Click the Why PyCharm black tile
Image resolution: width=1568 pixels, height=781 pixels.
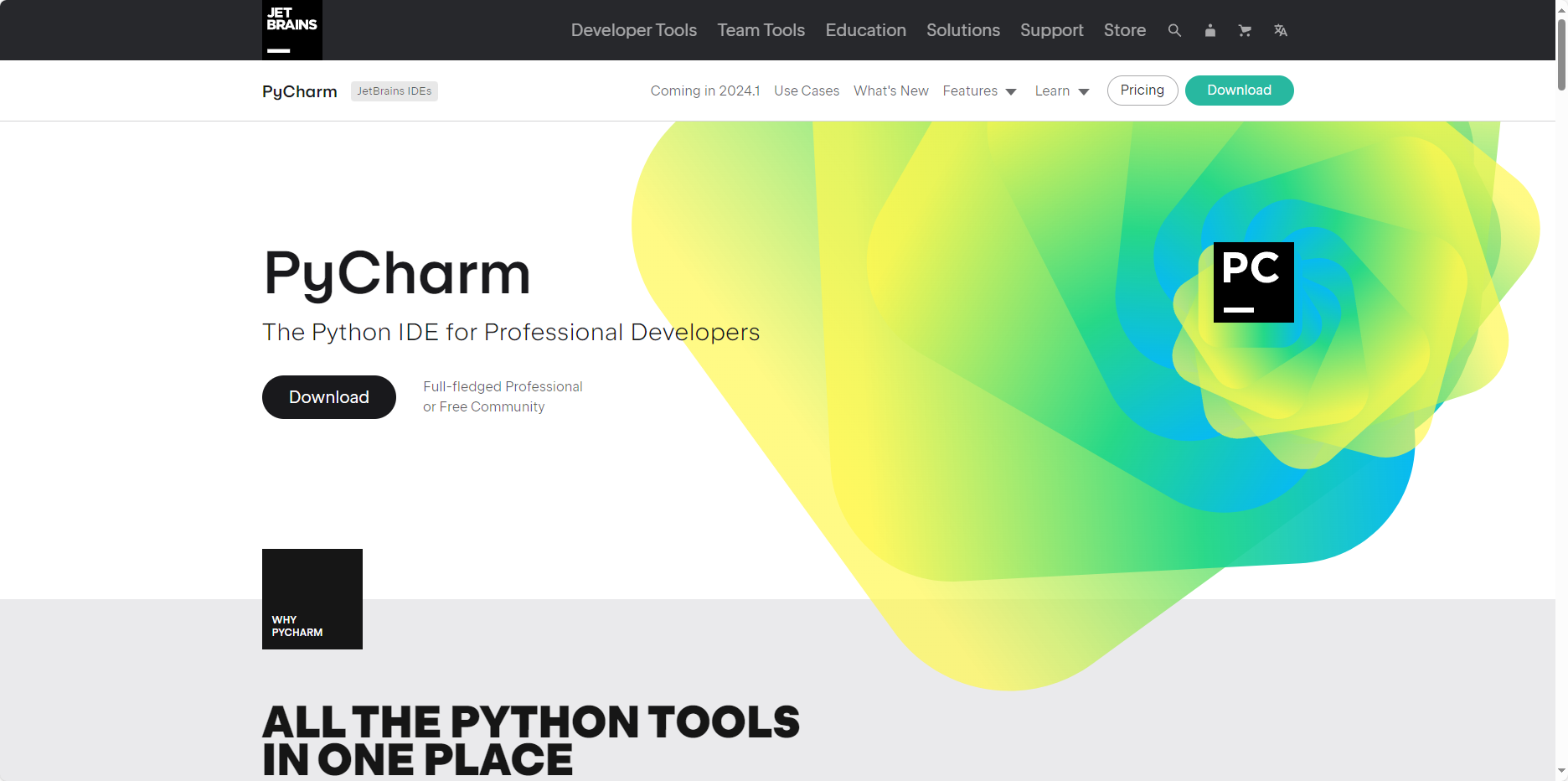coord(312,599)
